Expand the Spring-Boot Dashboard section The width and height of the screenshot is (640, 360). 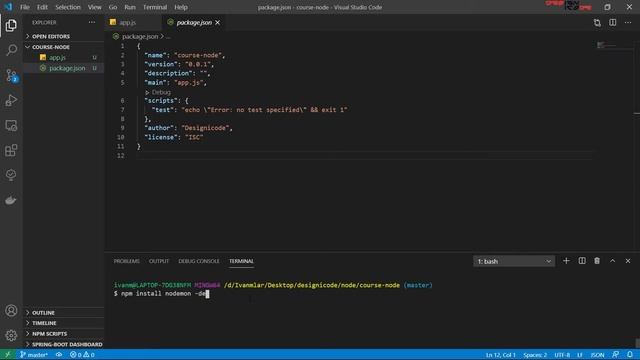(x=64, y=344)
